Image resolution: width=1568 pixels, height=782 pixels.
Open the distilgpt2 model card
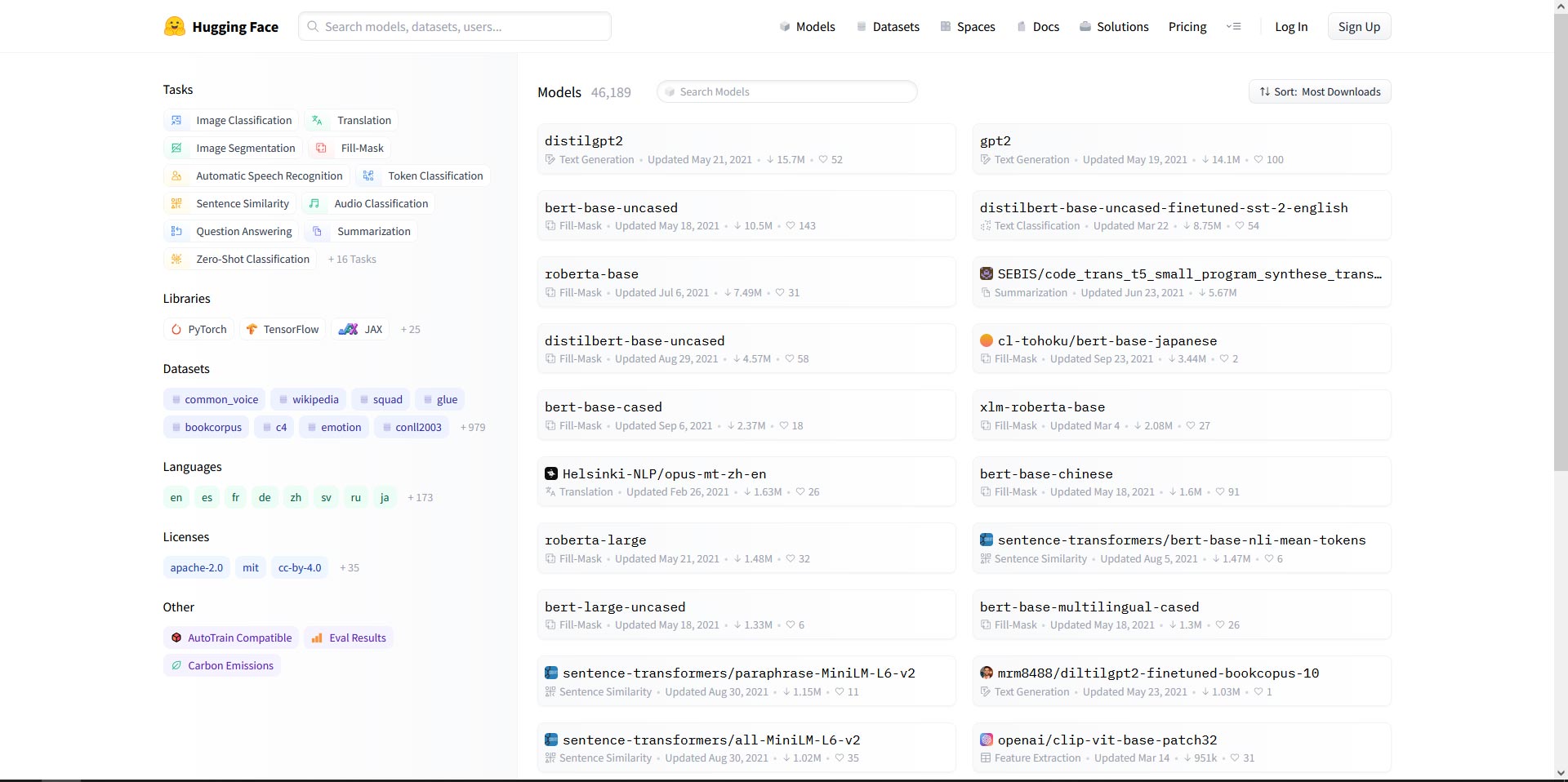[746, 149]
